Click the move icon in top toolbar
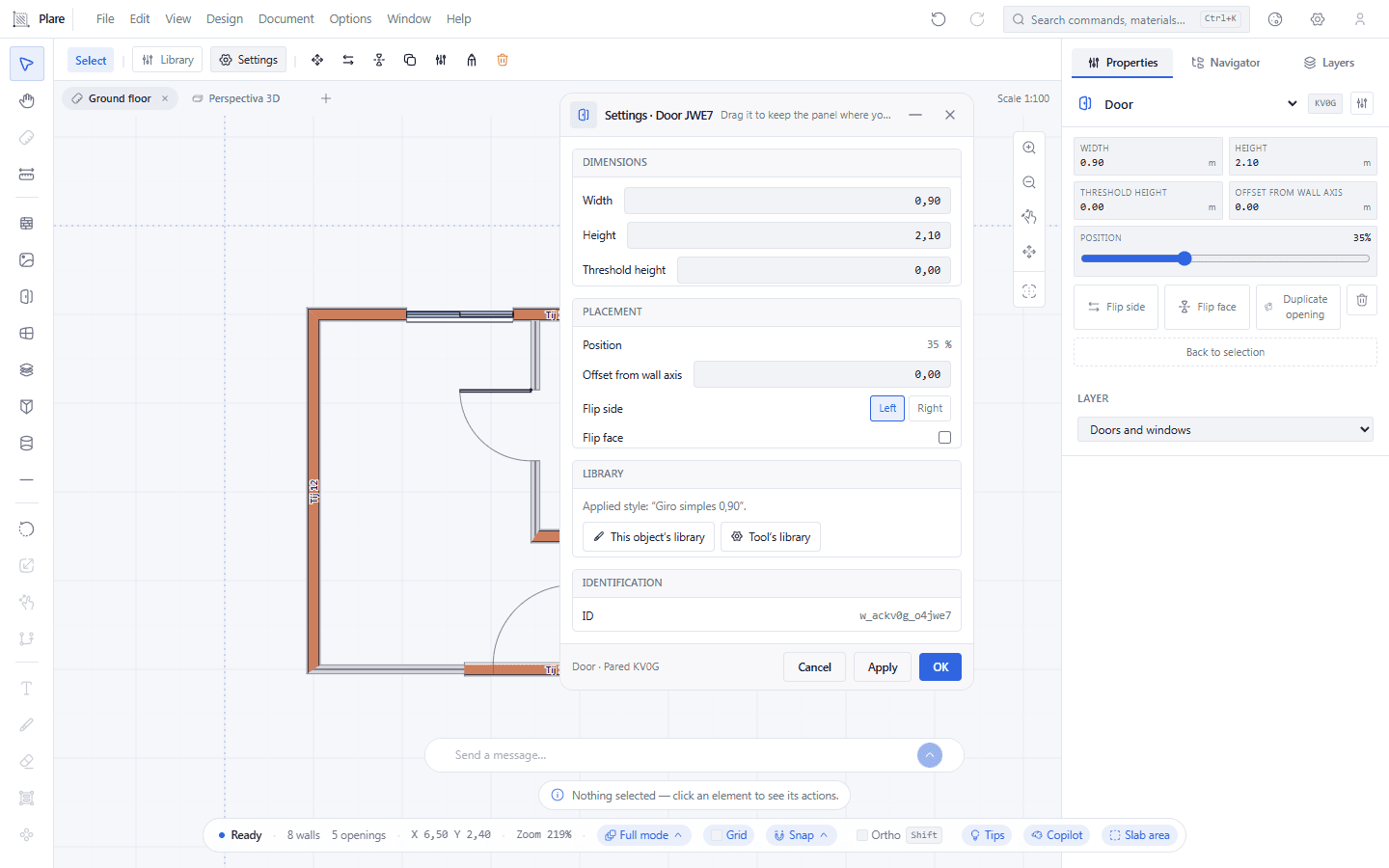 point(317,60)
